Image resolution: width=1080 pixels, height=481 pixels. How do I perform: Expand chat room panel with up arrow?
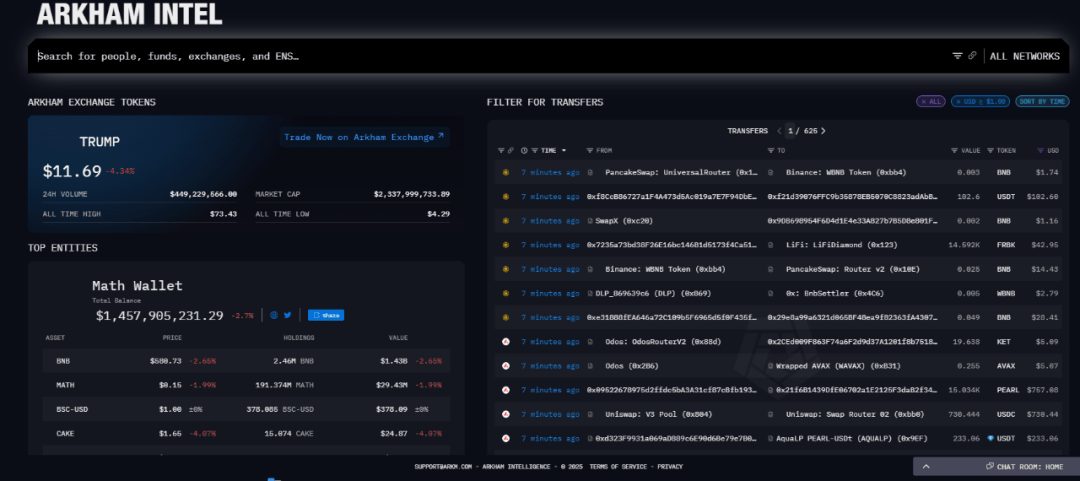(x=926, y=467)
